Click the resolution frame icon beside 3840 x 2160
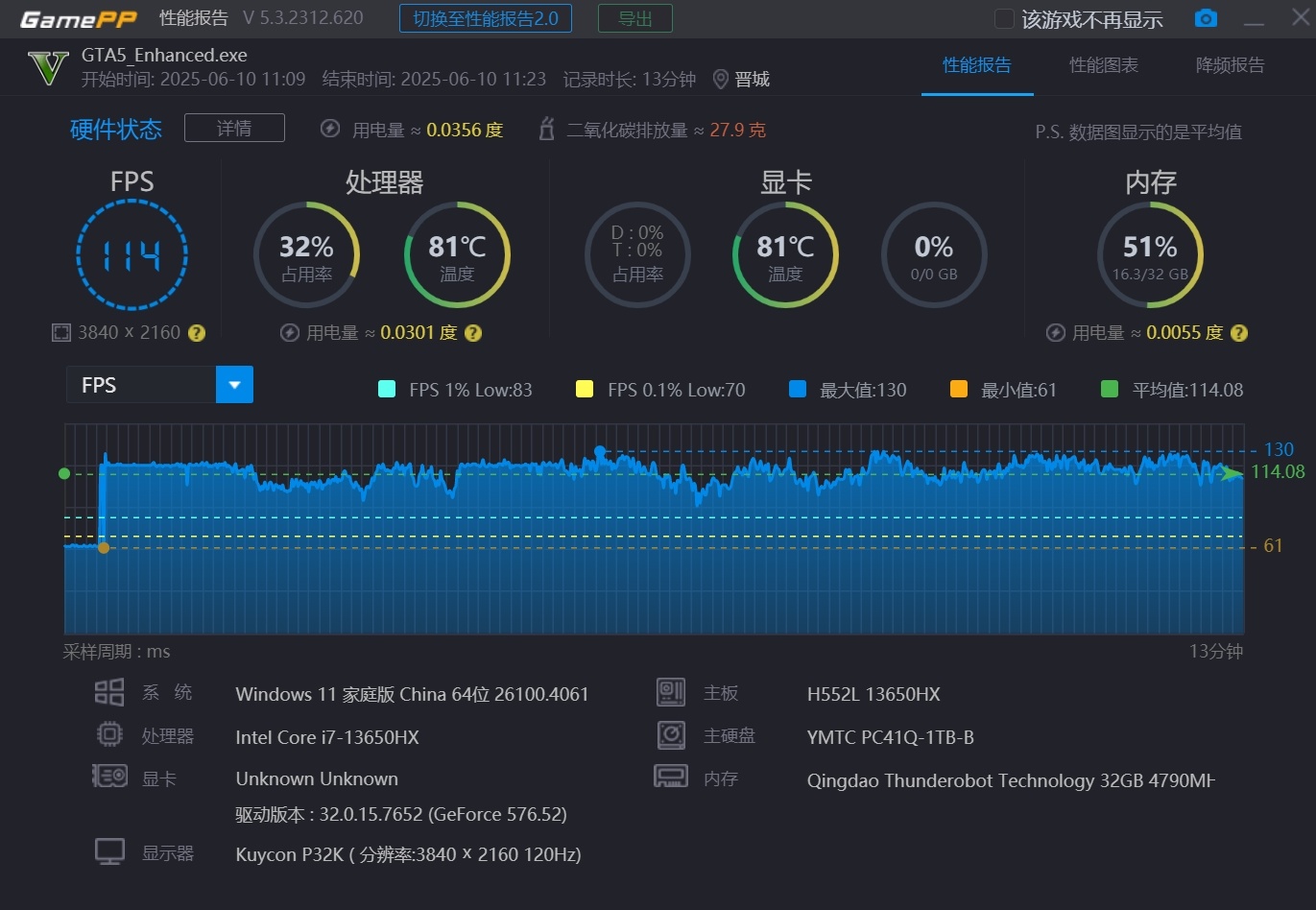Viewport: 1316px width, 910px height. click(x=61, y=333)
